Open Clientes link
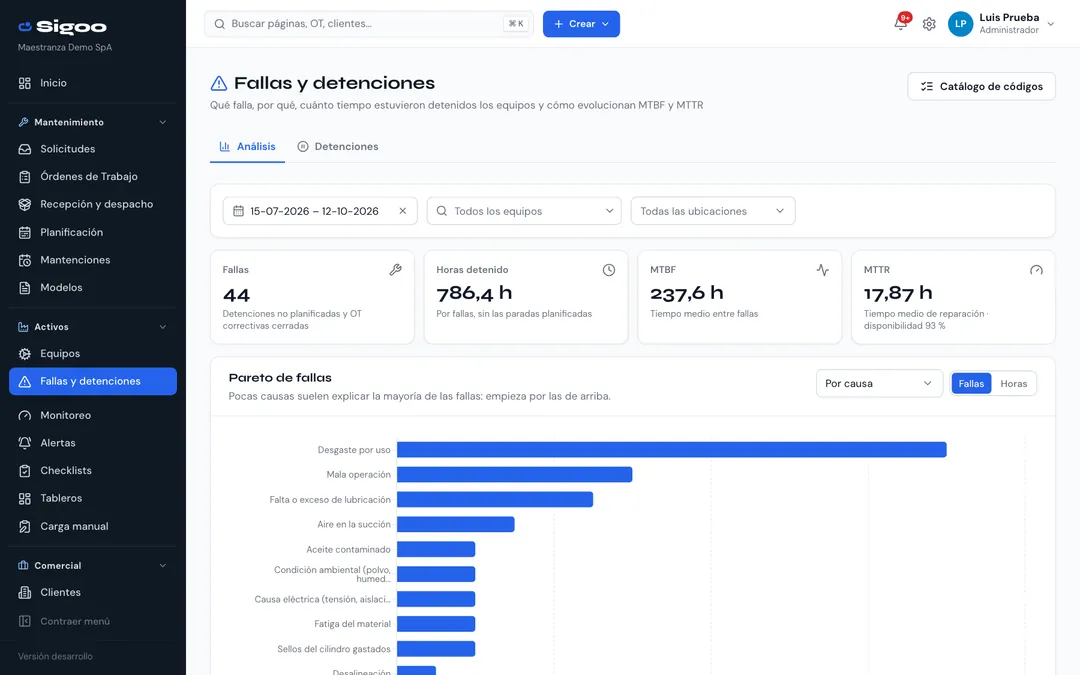This screenshot has width=1080, height=675. (x=93, y=593)
